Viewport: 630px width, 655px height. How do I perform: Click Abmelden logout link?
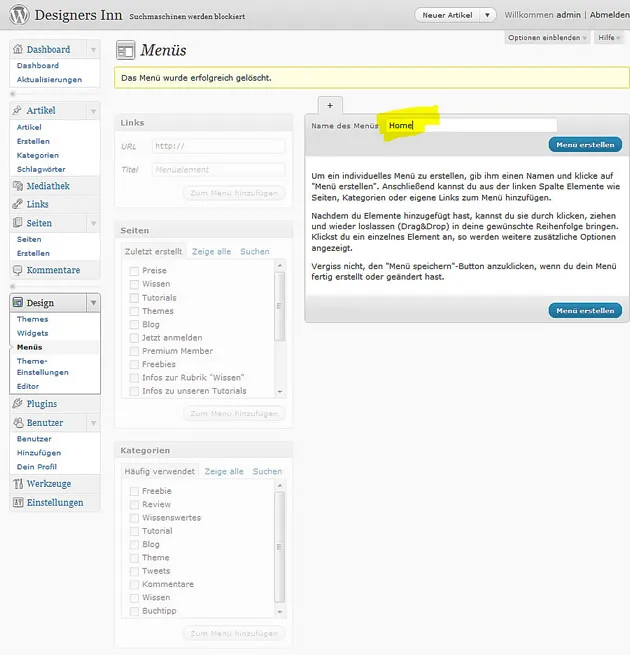(x=610, y=15)
